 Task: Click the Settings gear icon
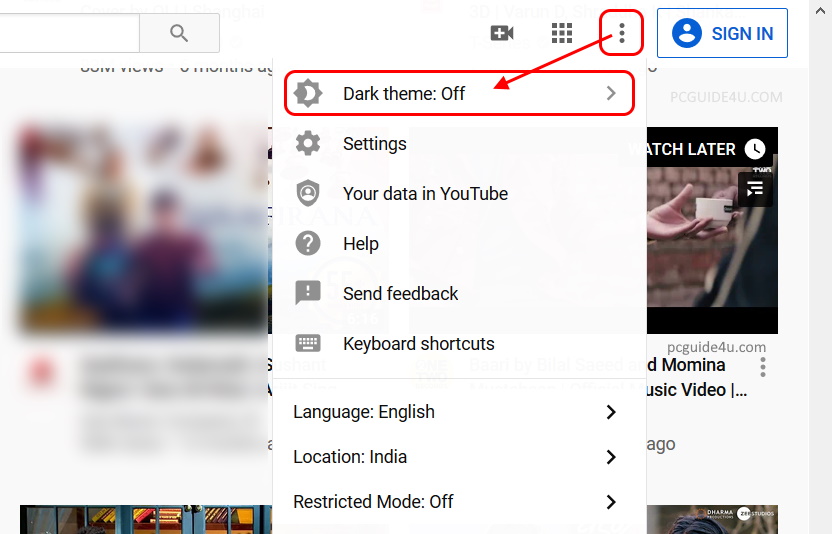(x=308, y=144)
